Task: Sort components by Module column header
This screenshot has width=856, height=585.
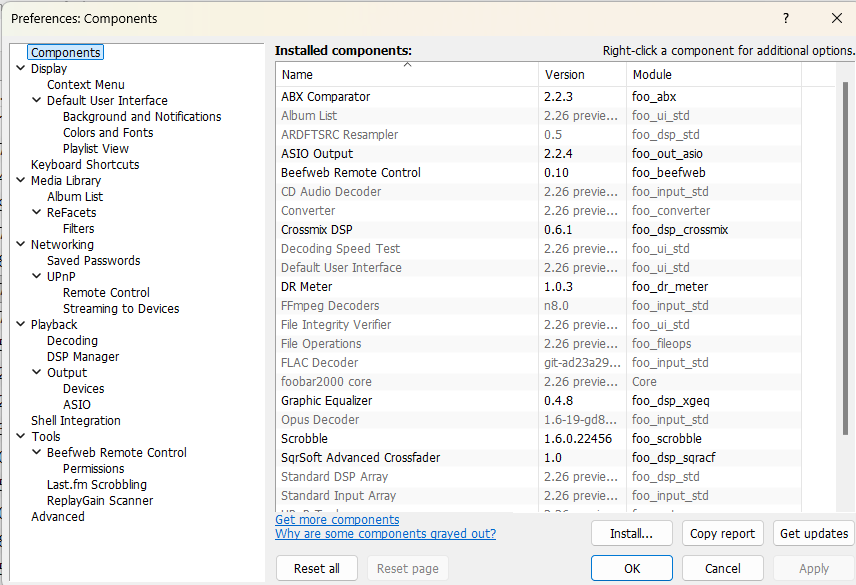Action: coord(714,74)
